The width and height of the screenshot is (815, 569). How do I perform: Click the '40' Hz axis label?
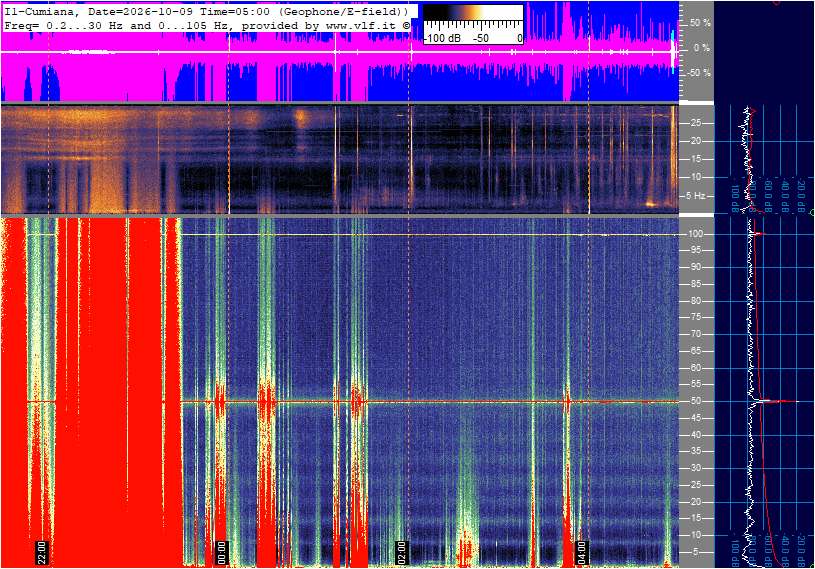pos(696,435)
